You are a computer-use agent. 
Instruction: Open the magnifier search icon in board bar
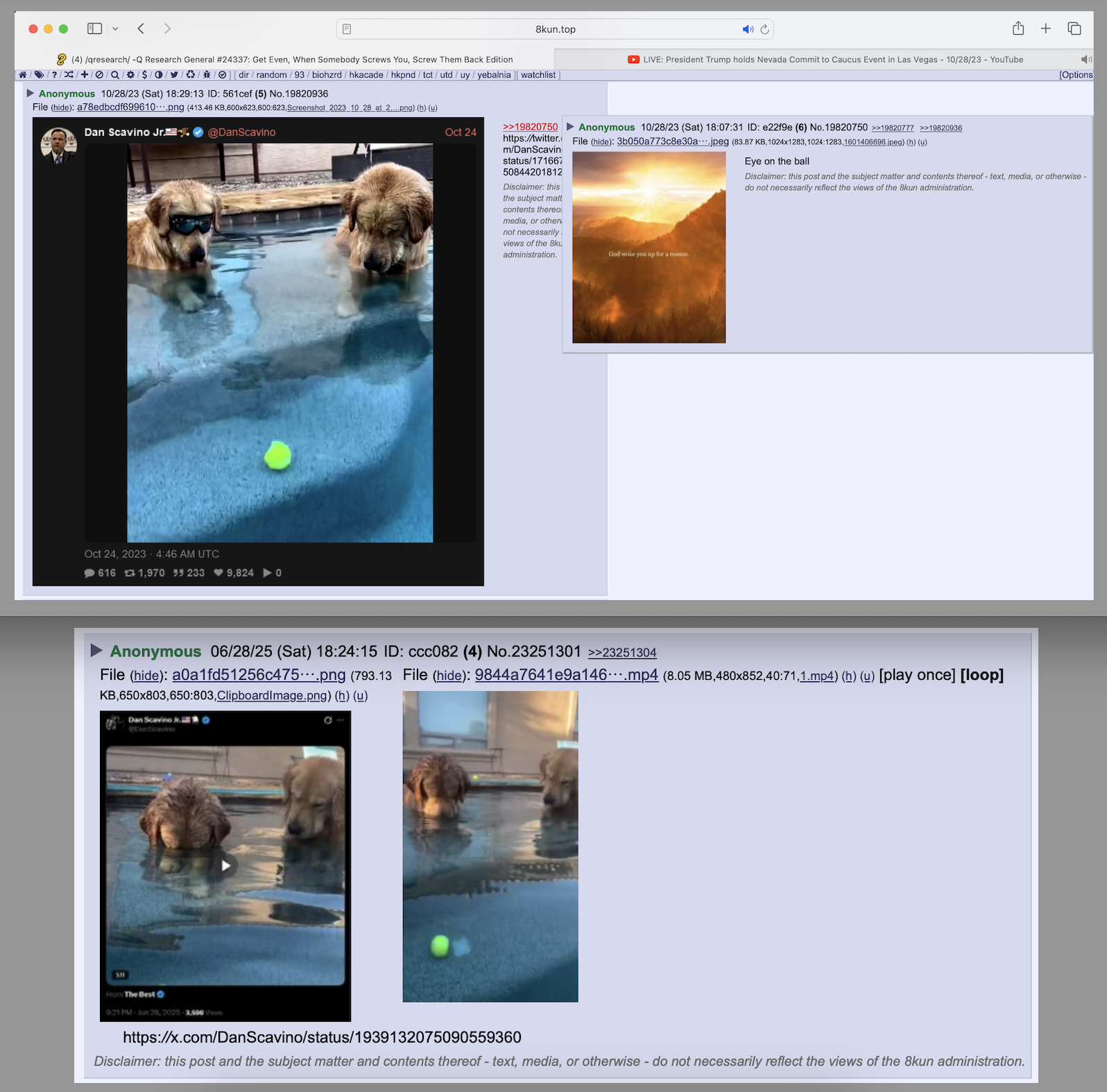tap(115, 75)
